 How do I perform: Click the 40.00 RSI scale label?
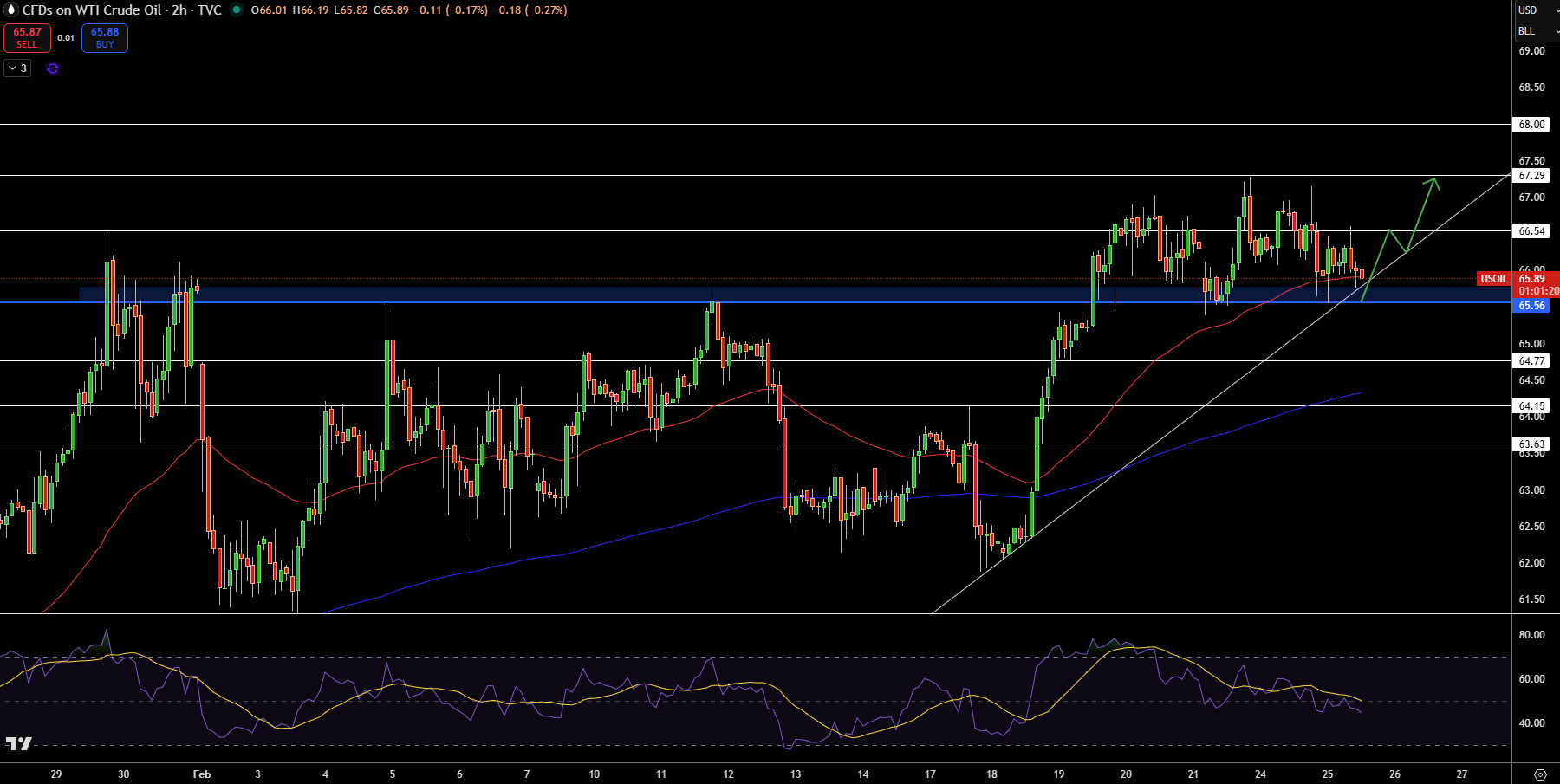[x=1531, y=723]
